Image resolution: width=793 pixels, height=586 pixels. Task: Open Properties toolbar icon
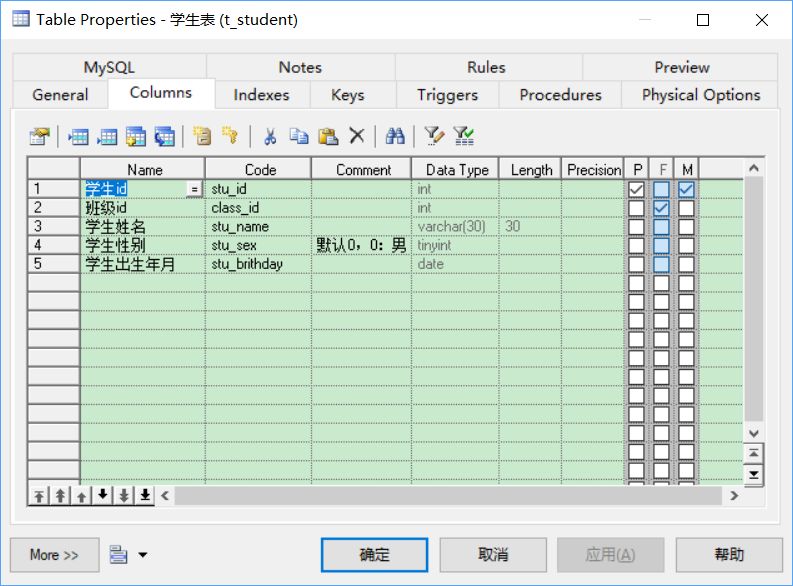click(39, 136)
